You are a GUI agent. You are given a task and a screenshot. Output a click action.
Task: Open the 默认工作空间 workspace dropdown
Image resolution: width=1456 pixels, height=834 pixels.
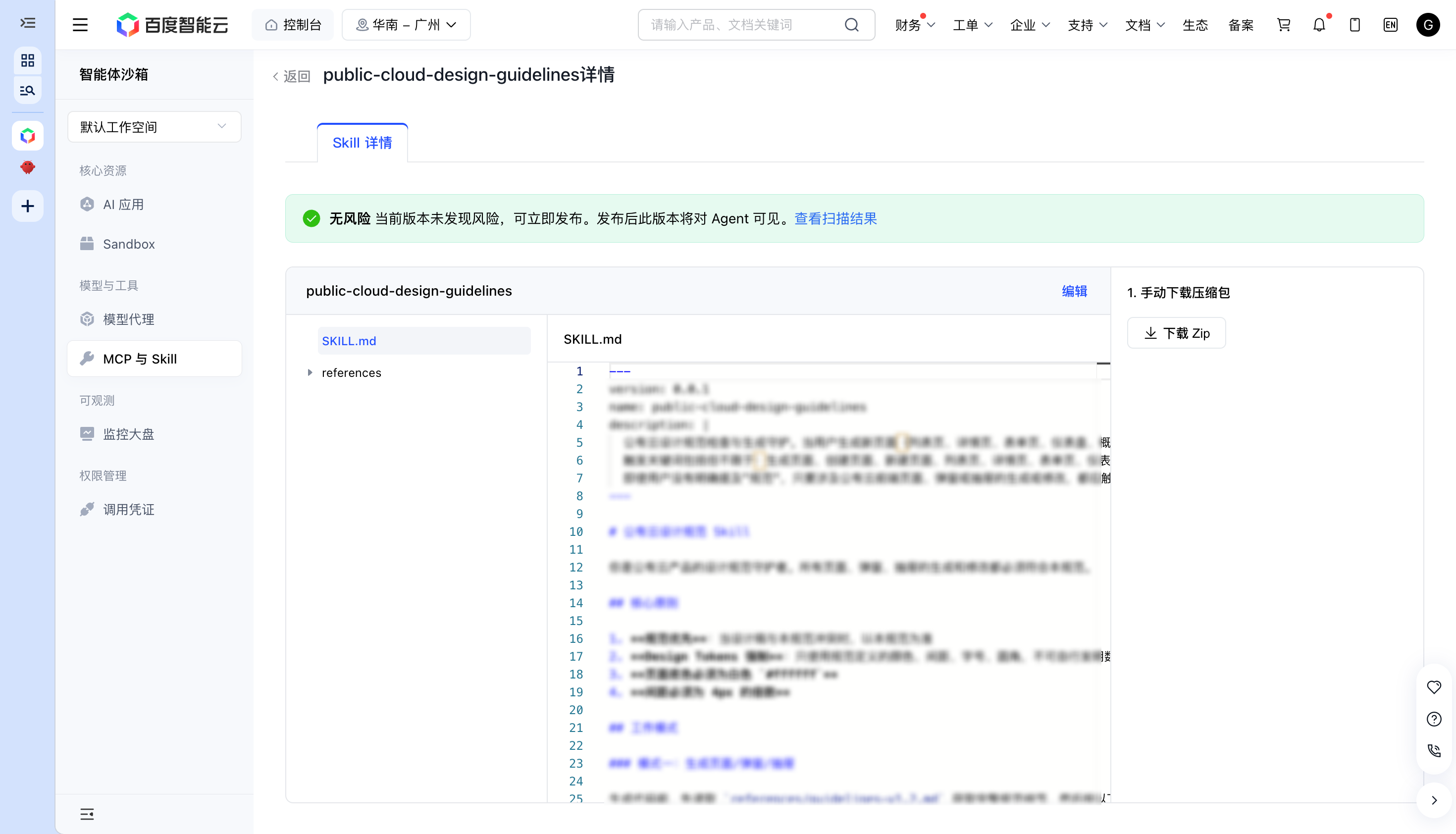154,127
